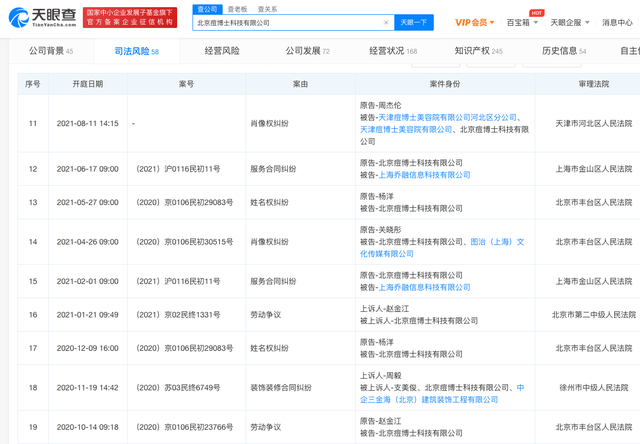Viewport: 640px width, 444px height.
Task: Select case number (2020) 京0106民初30515号
Action: coord(184,242)
